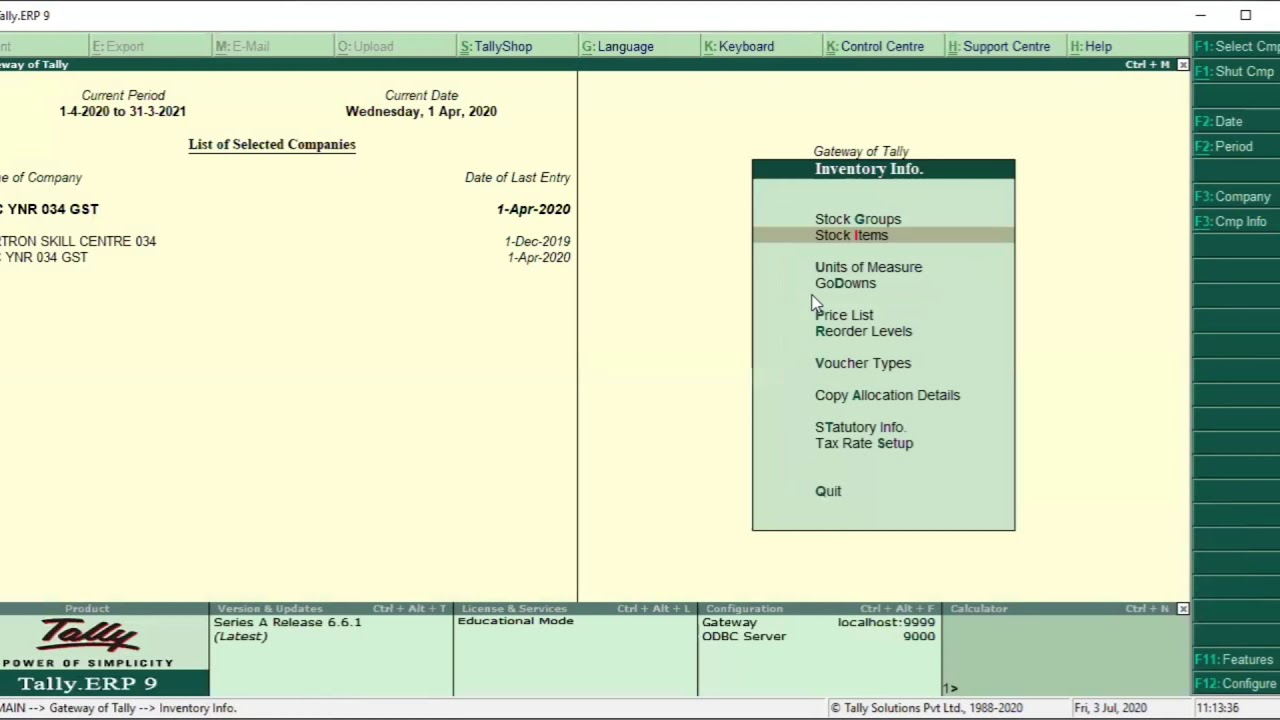1280x720 pixels.
Task: Click F1 Select Cmp button
Action: [1236, 46]
